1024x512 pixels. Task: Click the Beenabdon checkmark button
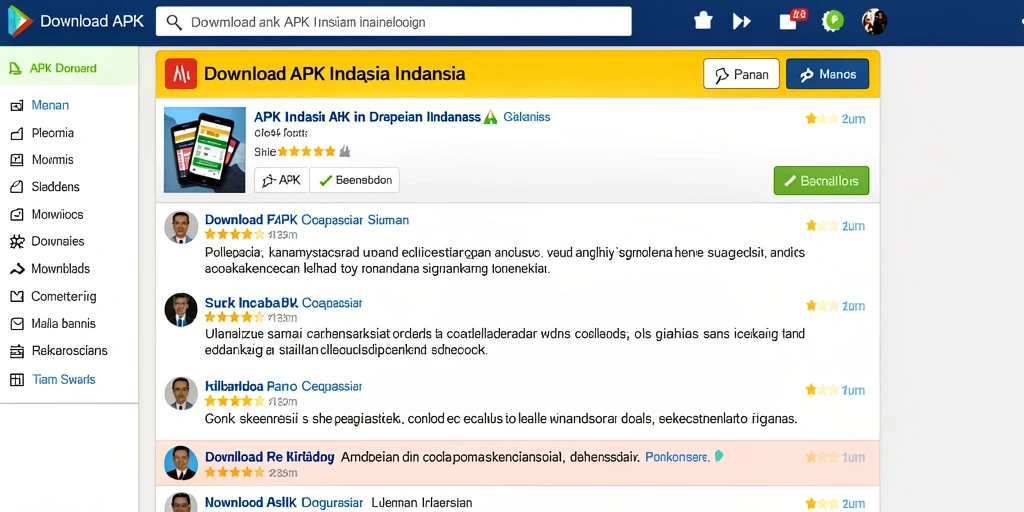tap(355, 180)
